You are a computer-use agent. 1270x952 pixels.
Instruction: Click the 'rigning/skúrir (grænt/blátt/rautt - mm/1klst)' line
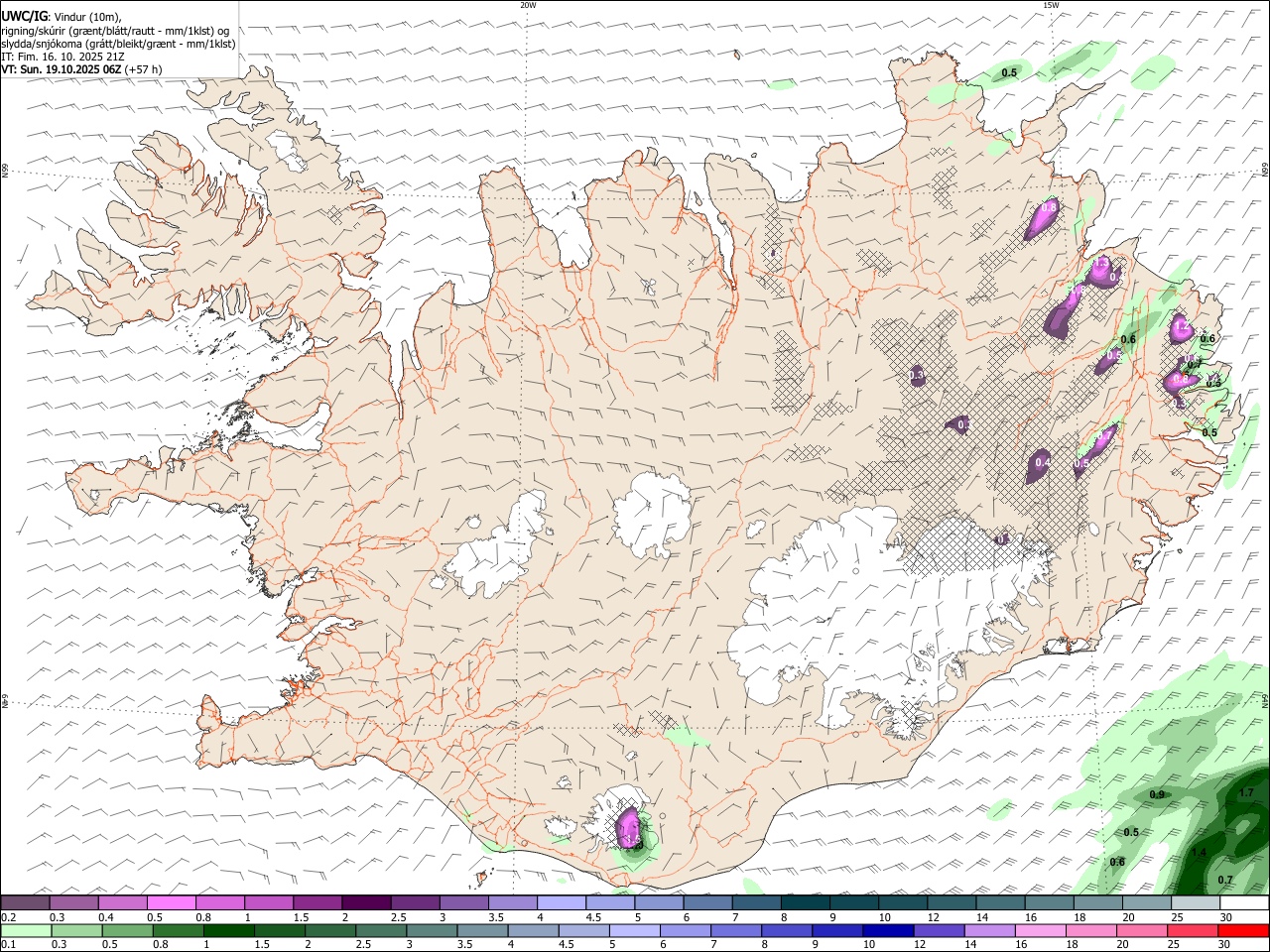pos(115,31)
